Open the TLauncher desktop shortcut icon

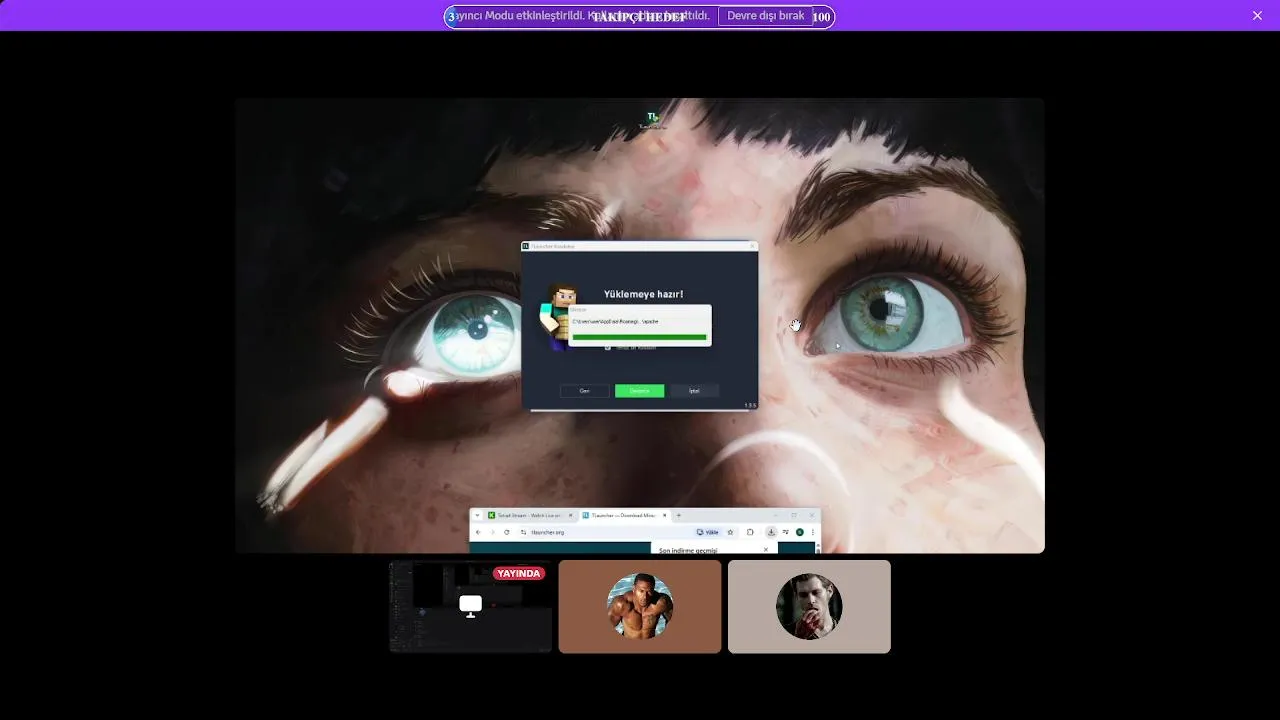(x=652, y=120)
